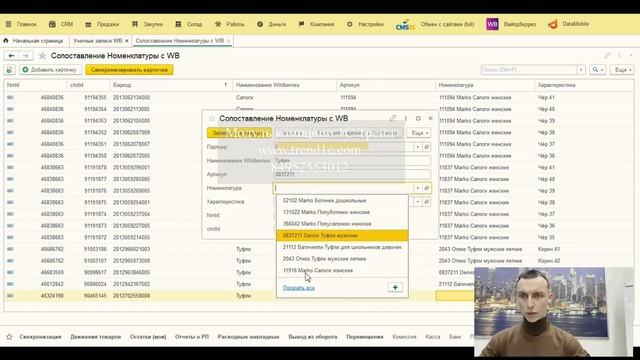
Task: Click the forward navigation arrow
Action: click(x=25, y=56)
